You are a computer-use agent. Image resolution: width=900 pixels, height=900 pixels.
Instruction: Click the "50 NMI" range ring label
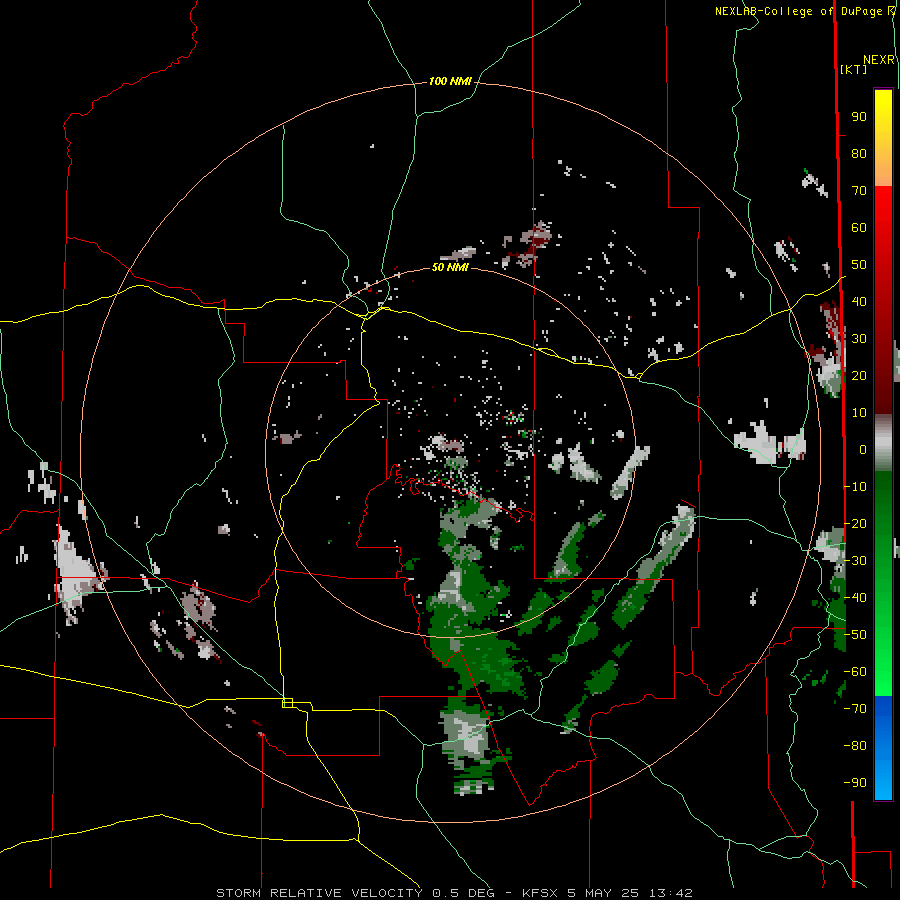click(450, 267)
